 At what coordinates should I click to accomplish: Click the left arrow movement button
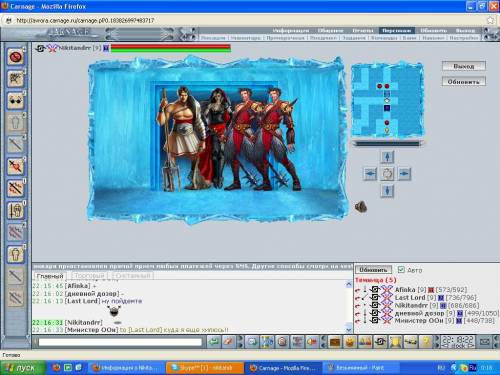(370, 174)
